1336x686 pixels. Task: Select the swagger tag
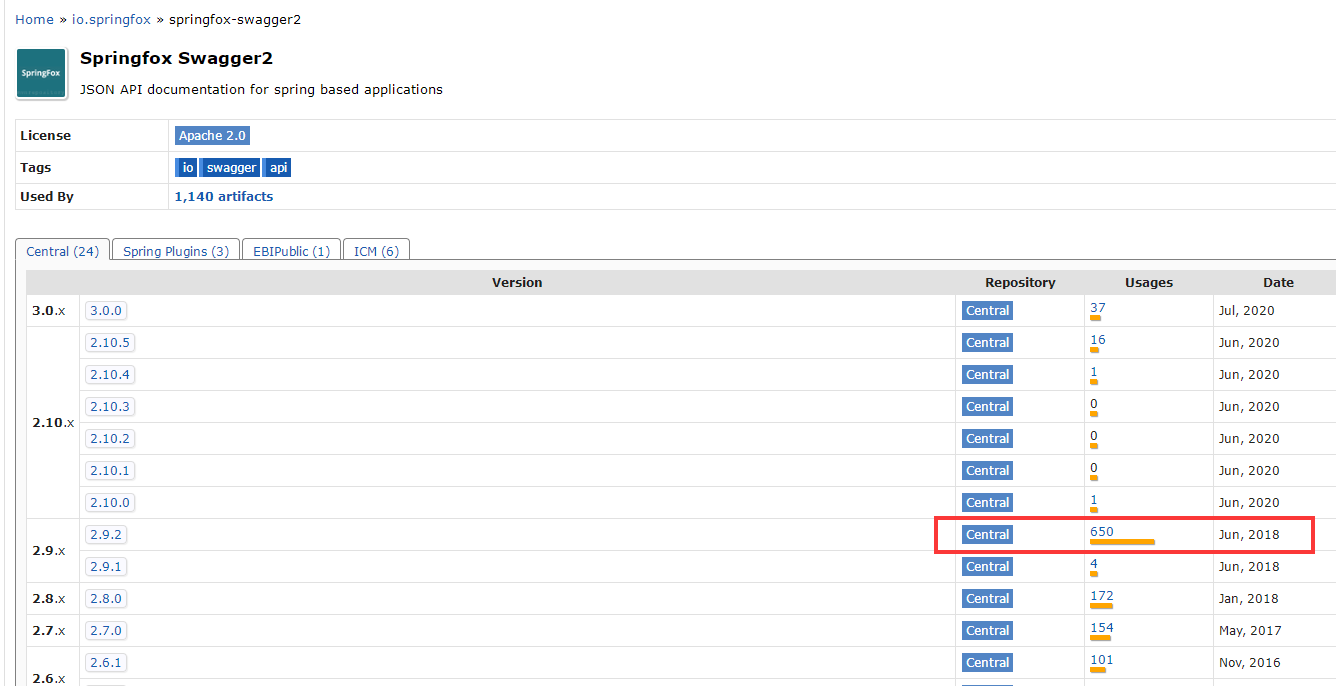coord(231,168)
